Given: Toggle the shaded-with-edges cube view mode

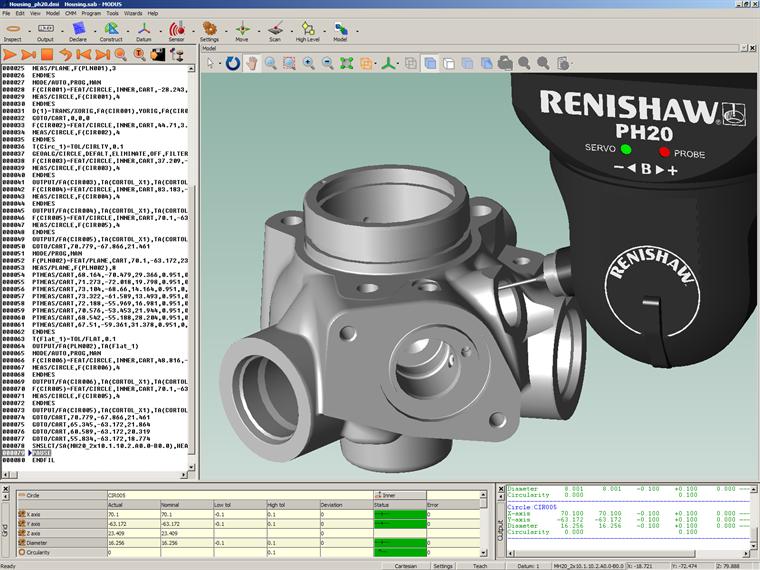Looking at the screenshot, I should click(487, 63).
